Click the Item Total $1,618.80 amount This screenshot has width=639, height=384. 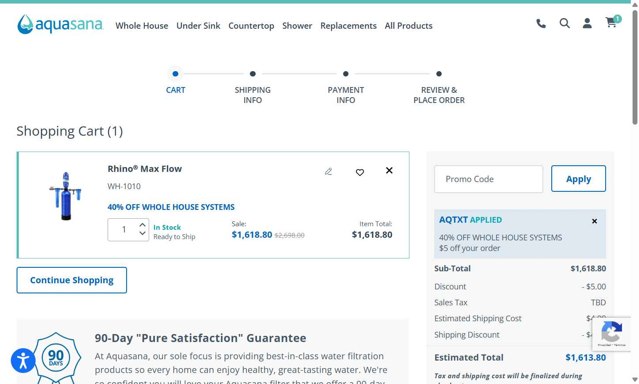tap(372, 235)
